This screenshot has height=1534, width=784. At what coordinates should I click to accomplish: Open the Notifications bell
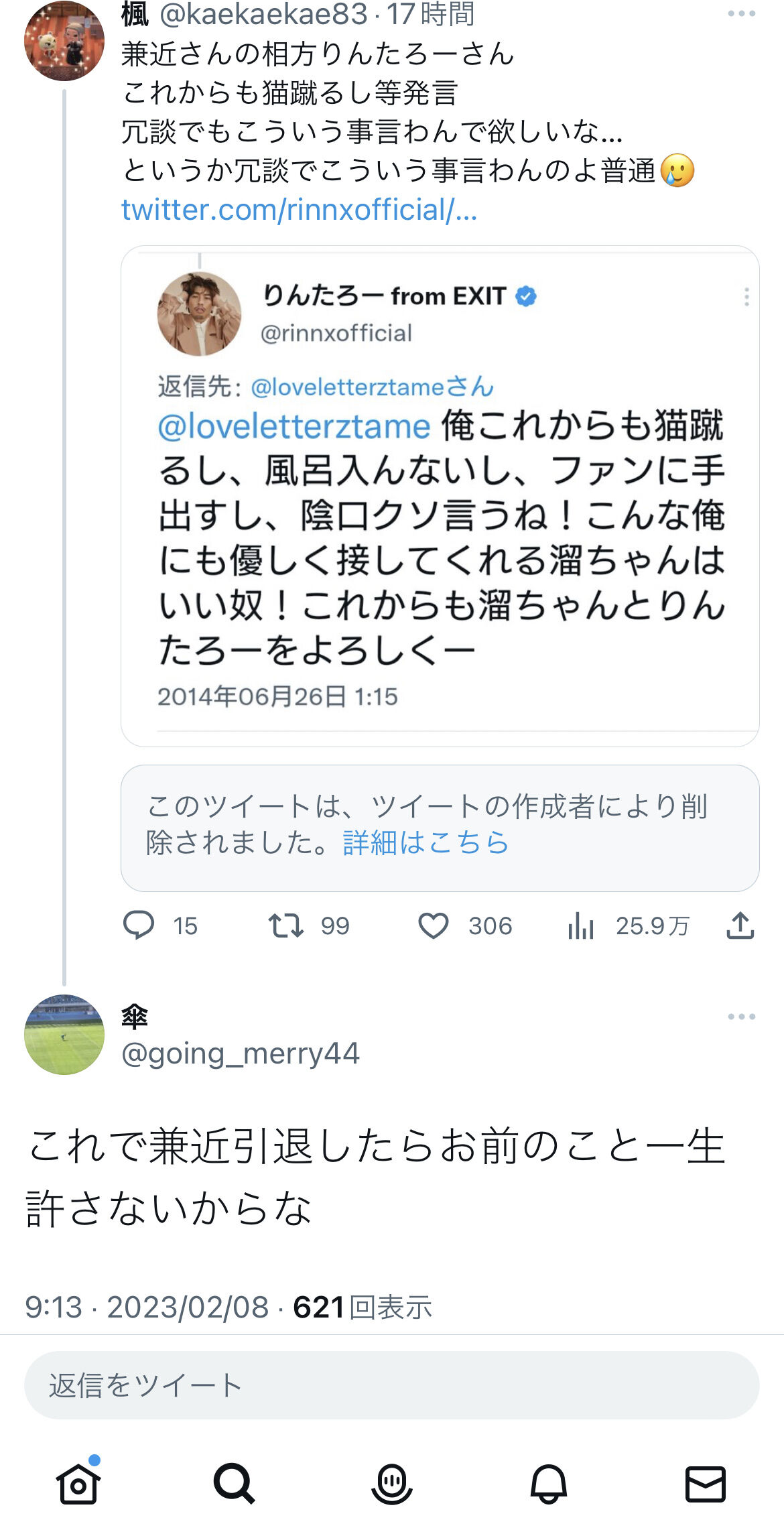click(549, 1484)
